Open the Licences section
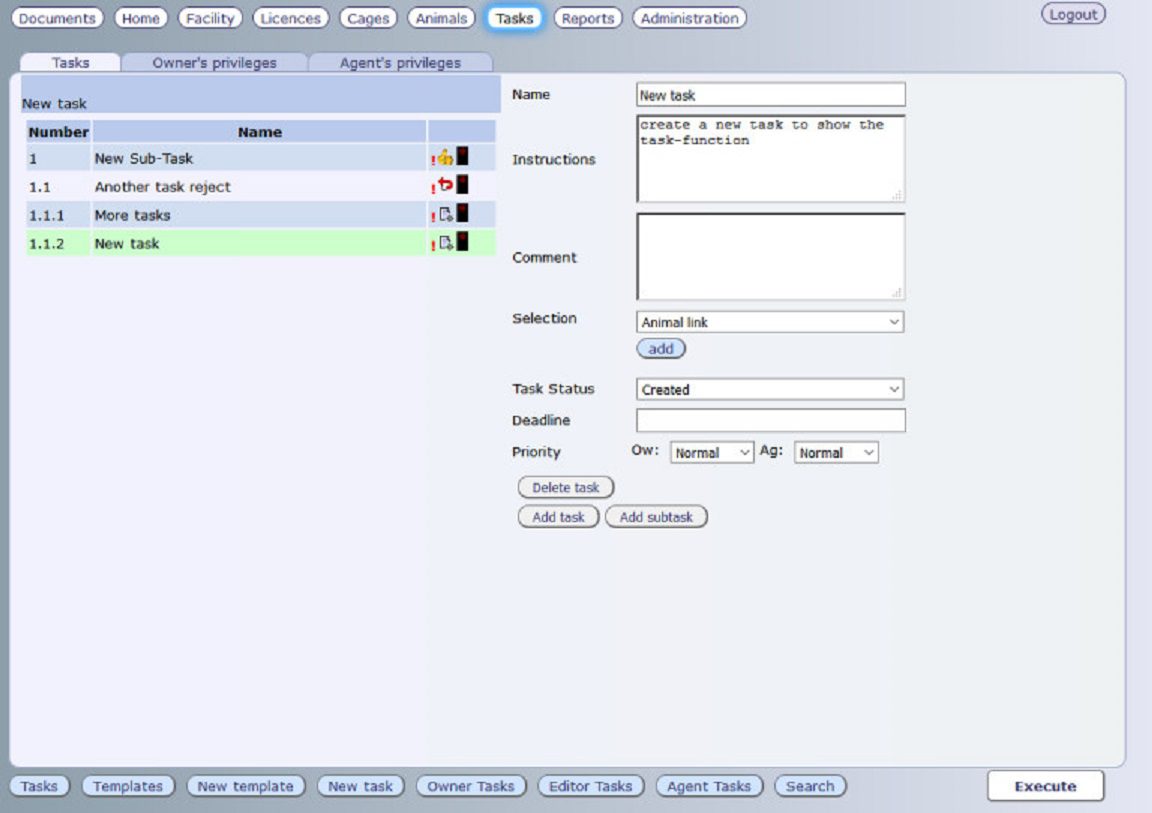 pos(290,18)
